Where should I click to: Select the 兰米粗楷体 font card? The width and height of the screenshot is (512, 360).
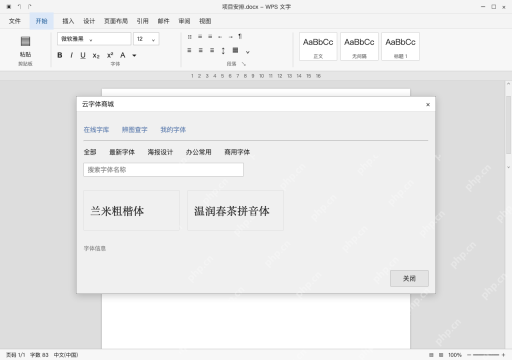131,211
